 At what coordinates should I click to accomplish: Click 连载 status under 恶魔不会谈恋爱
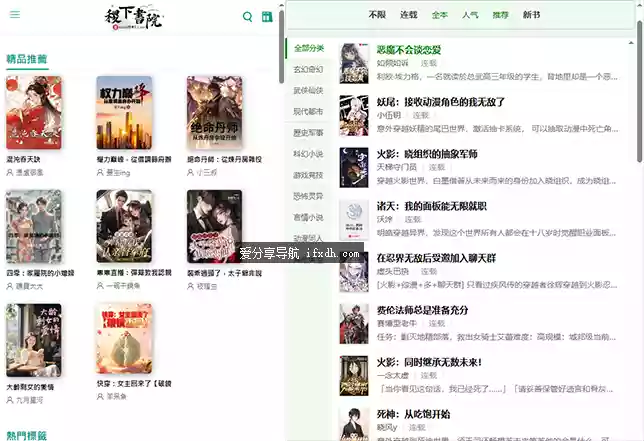pos(429,63)
